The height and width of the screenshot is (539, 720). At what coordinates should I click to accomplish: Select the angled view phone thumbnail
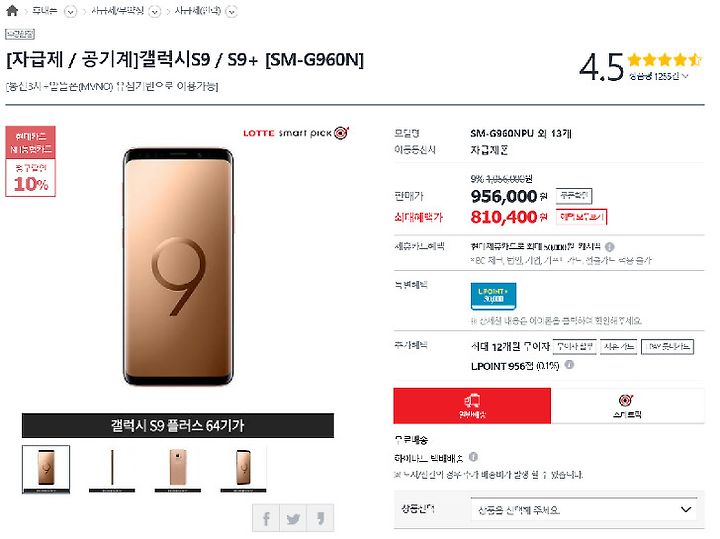pos(243,469)
